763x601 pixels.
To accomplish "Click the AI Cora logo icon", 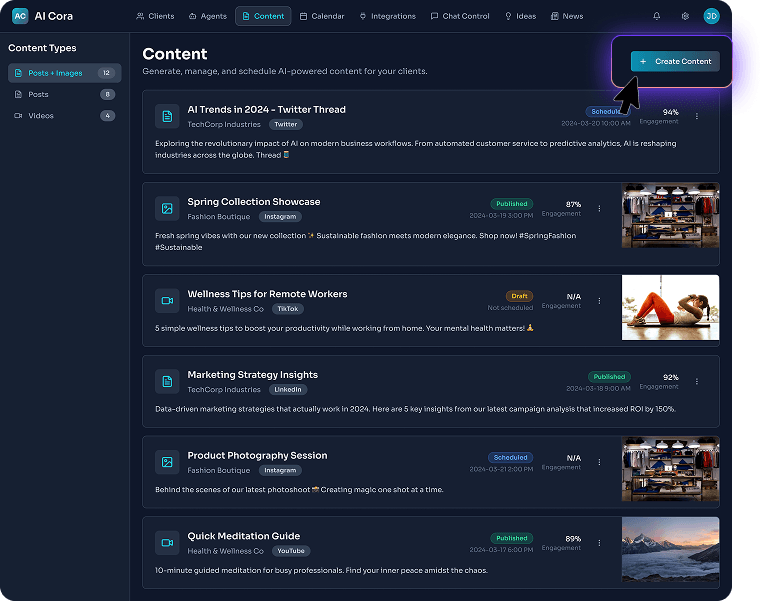I will (x=20, y=16).
